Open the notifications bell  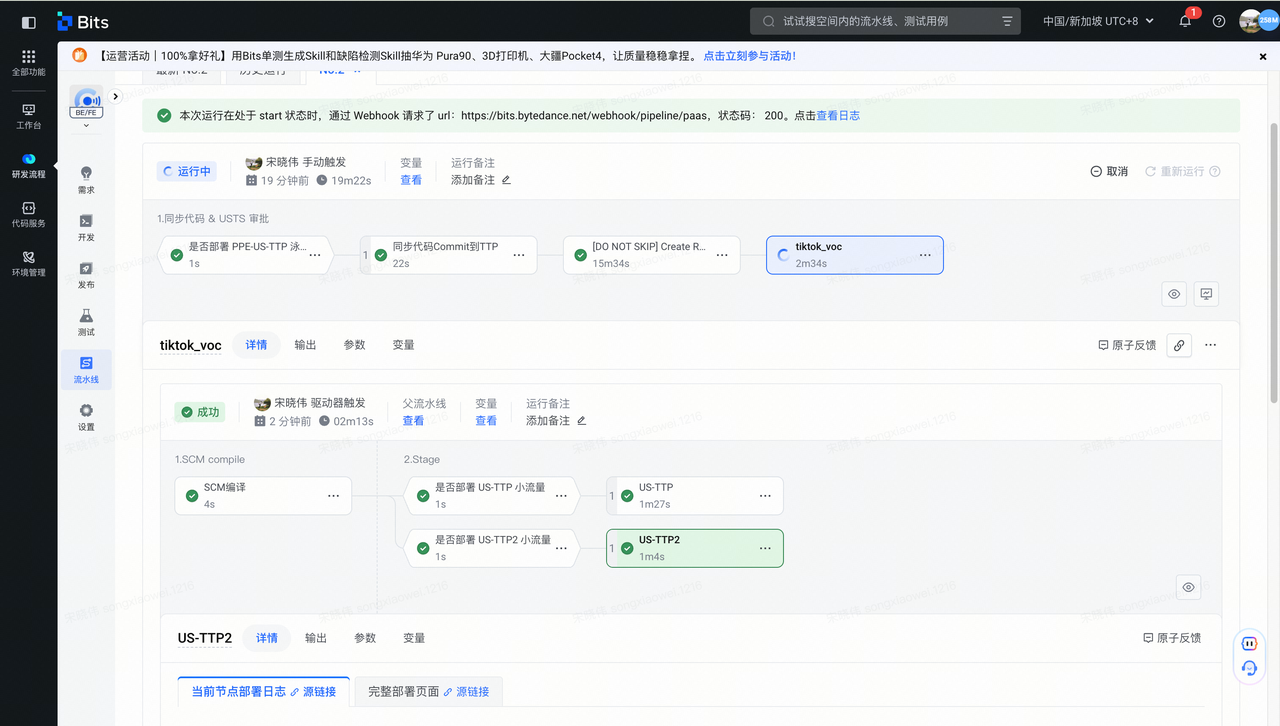(1185, 21)
